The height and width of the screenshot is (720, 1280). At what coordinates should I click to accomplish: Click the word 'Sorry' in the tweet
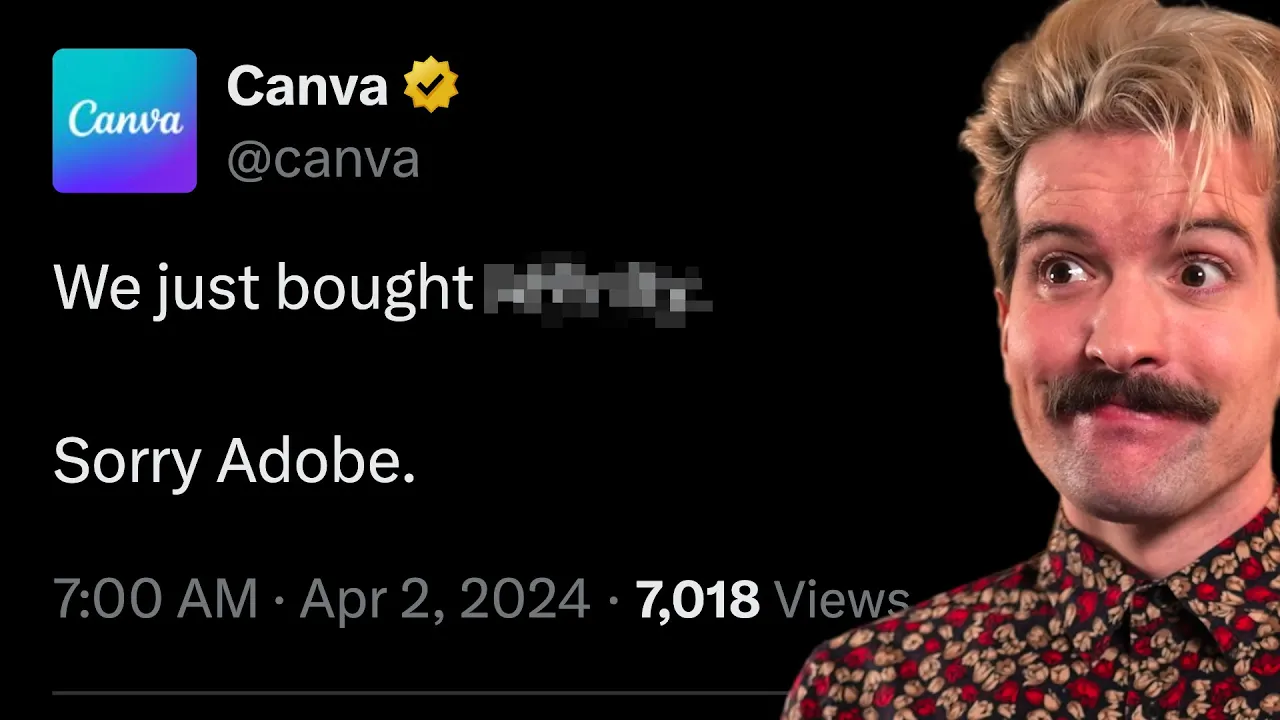pos(127,462)
